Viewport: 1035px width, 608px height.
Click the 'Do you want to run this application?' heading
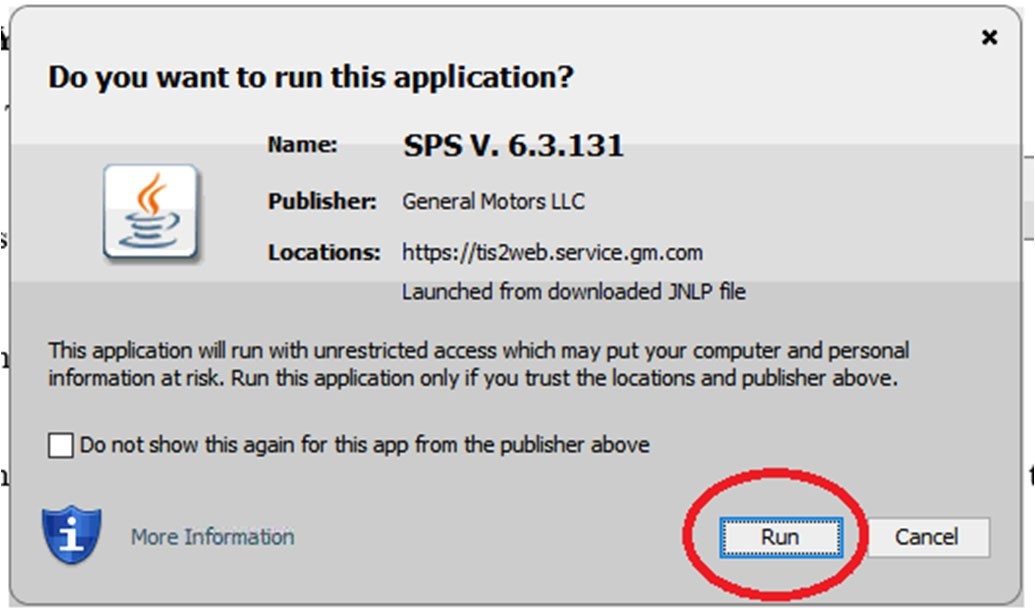pos(311,77)
